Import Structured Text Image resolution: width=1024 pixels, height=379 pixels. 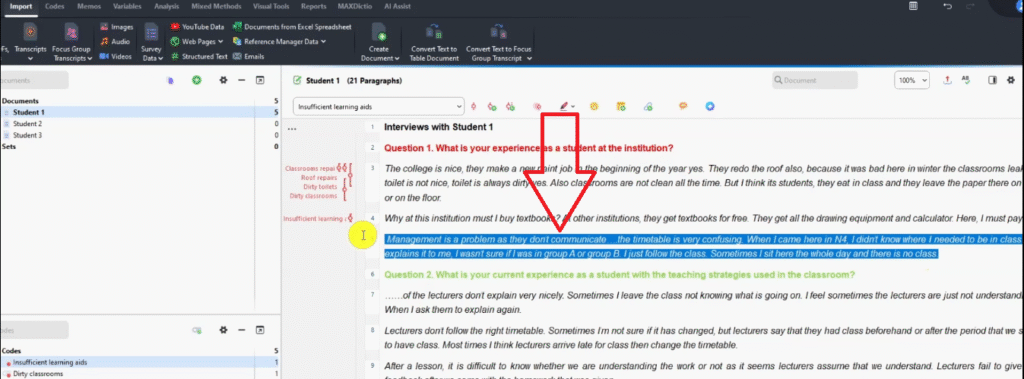pyautogui.click(x=199, y=56)
